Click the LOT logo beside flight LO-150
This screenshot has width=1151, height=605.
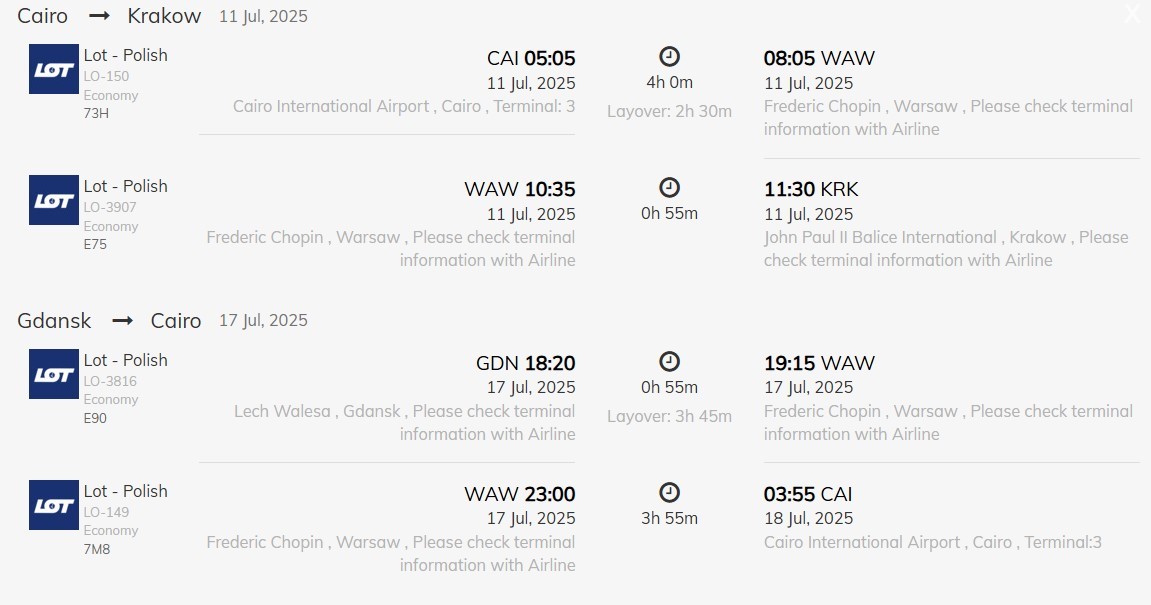(x=54, y=69)
